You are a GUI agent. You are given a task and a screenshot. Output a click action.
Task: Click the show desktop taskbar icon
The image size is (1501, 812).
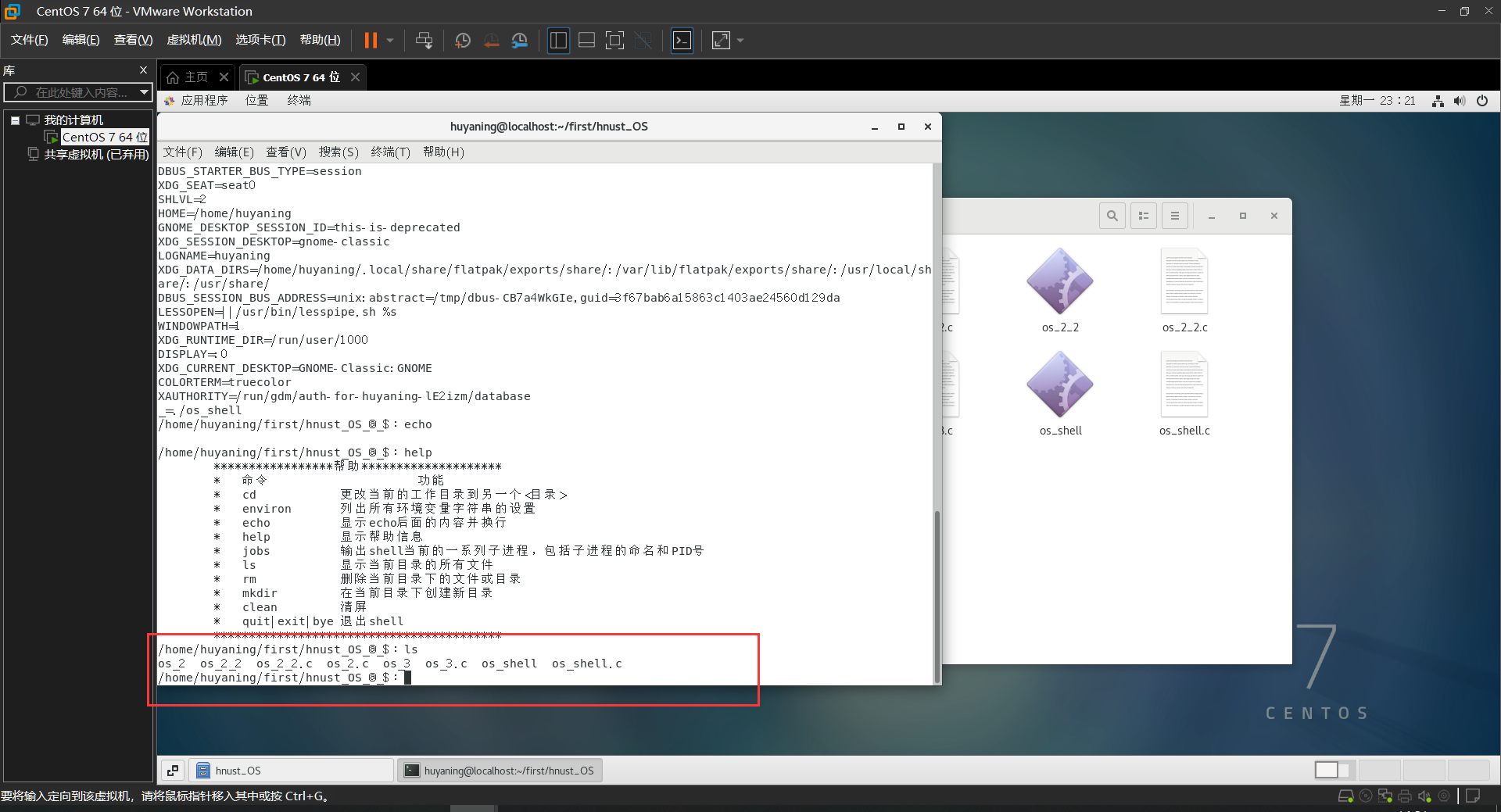(173, 771)
